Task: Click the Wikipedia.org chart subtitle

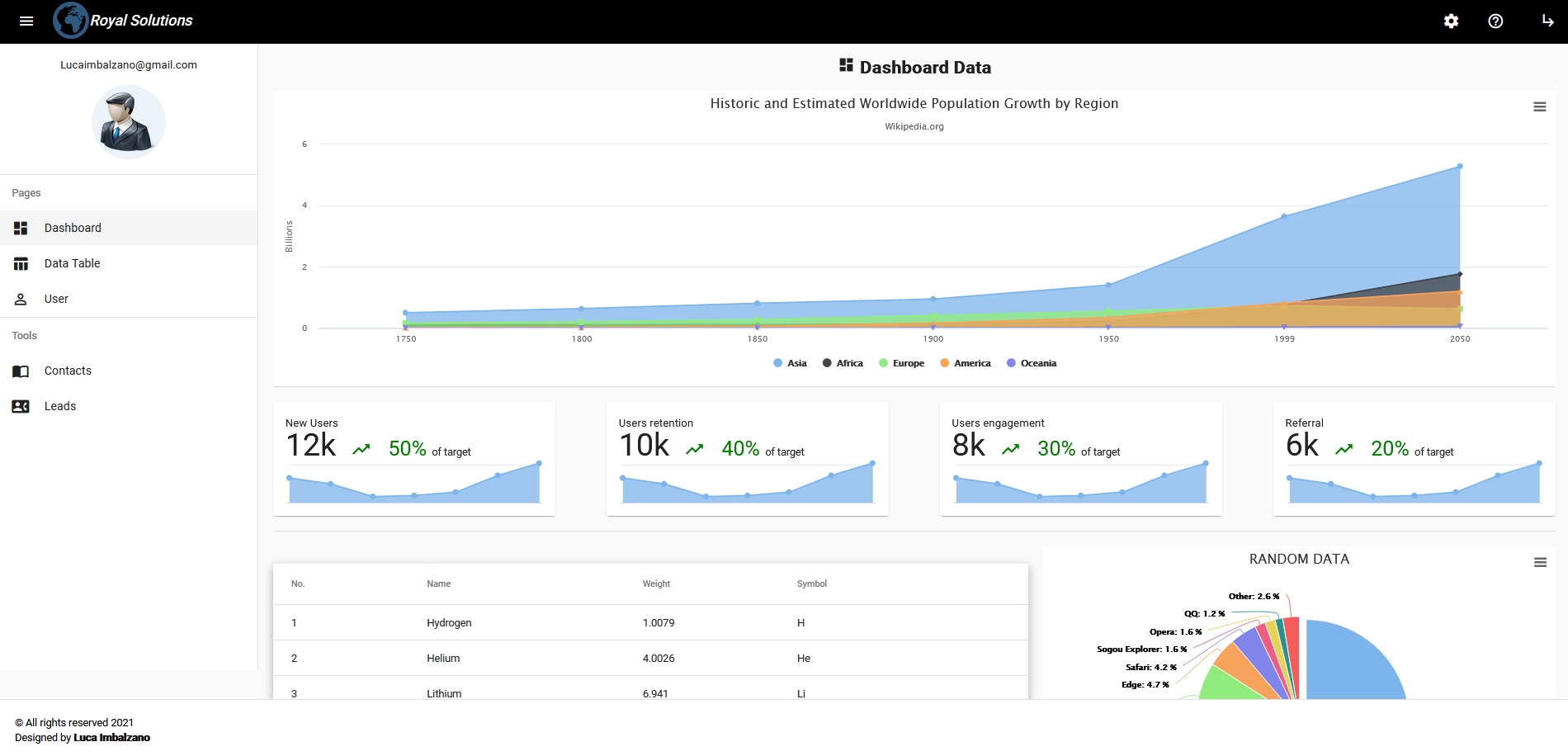Action: 914,126
